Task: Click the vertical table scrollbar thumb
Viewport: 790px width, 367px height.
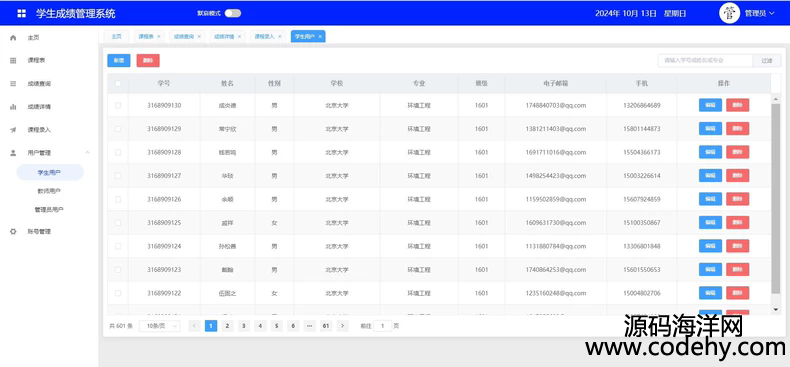Action: click(x=775, y=199)
